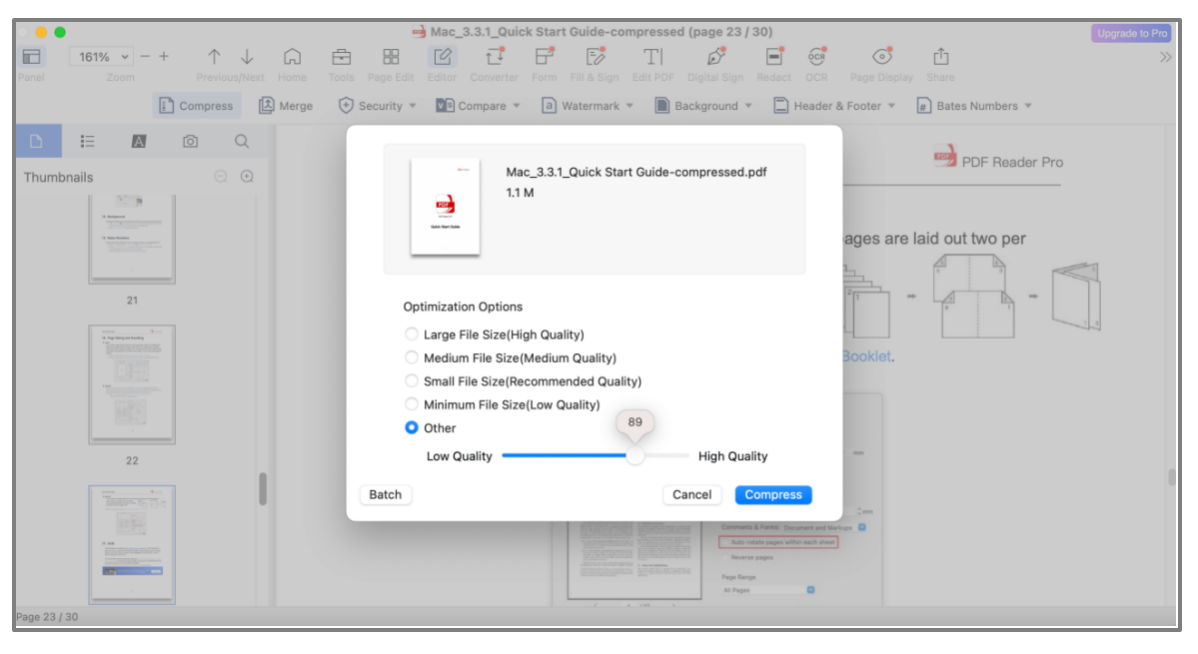
Task: Select the Other quality option
Action: 412,428
